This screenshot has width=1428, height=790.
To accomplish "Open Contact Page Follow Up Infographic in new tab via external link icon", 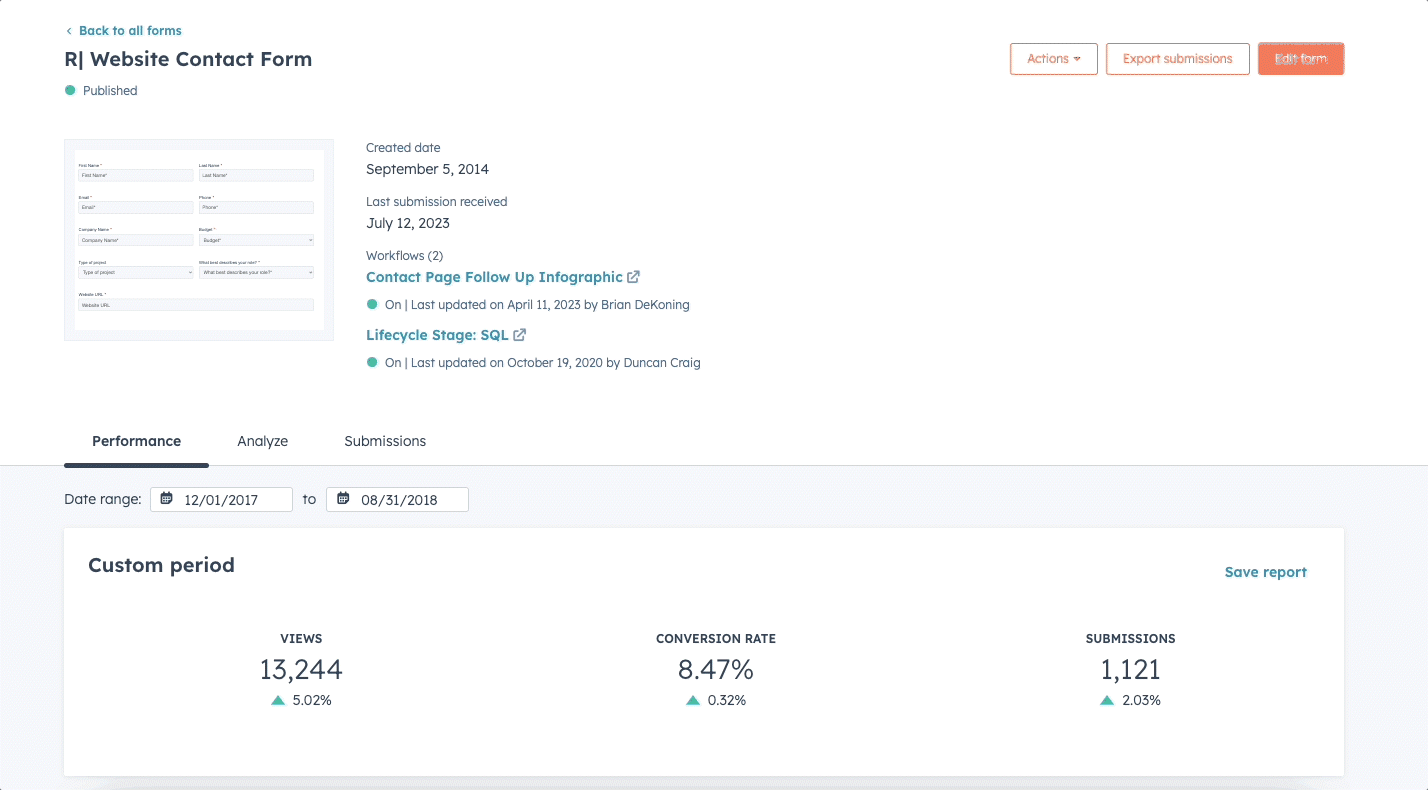I will (x=634, y=277).
